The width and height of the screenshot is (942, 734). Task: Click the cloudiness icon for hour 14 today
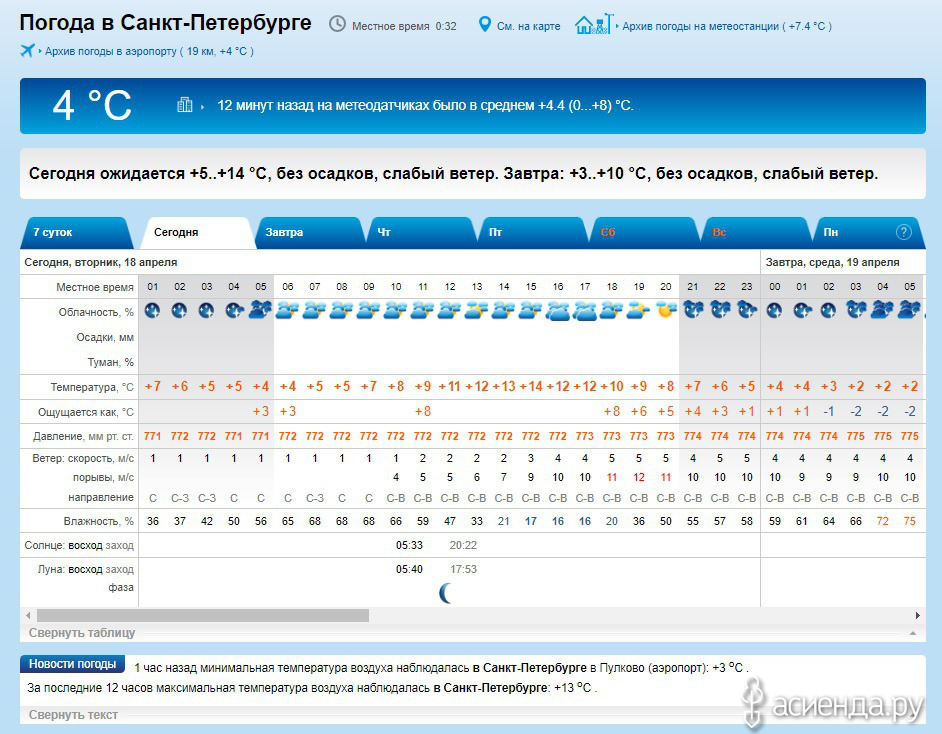coord(503,311)
